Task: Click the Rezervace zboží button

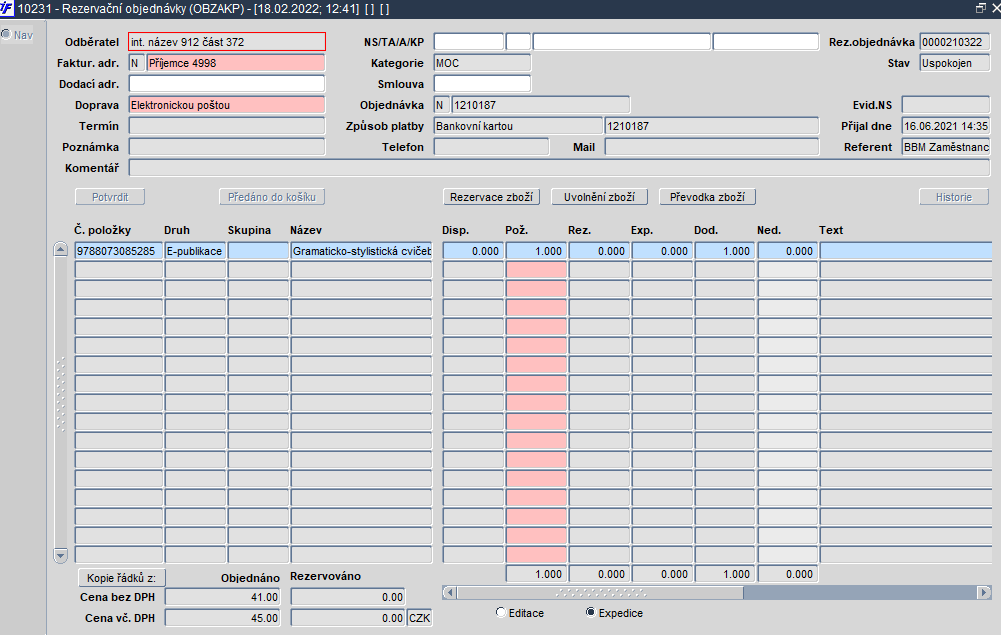Action: pos(492,197)
